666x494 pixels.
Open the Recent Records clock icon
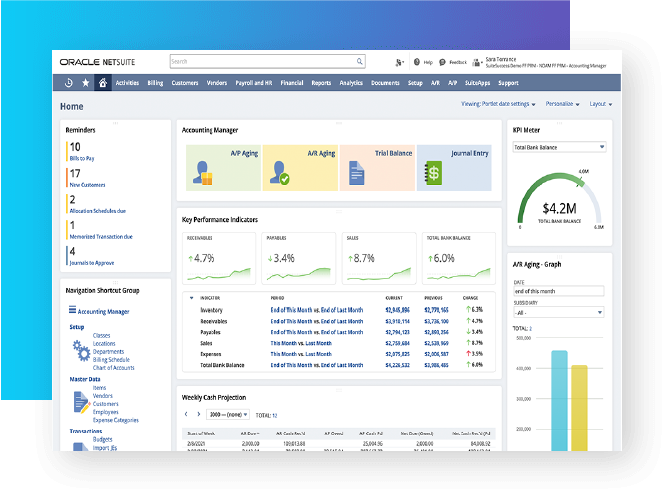pos(68,83)
